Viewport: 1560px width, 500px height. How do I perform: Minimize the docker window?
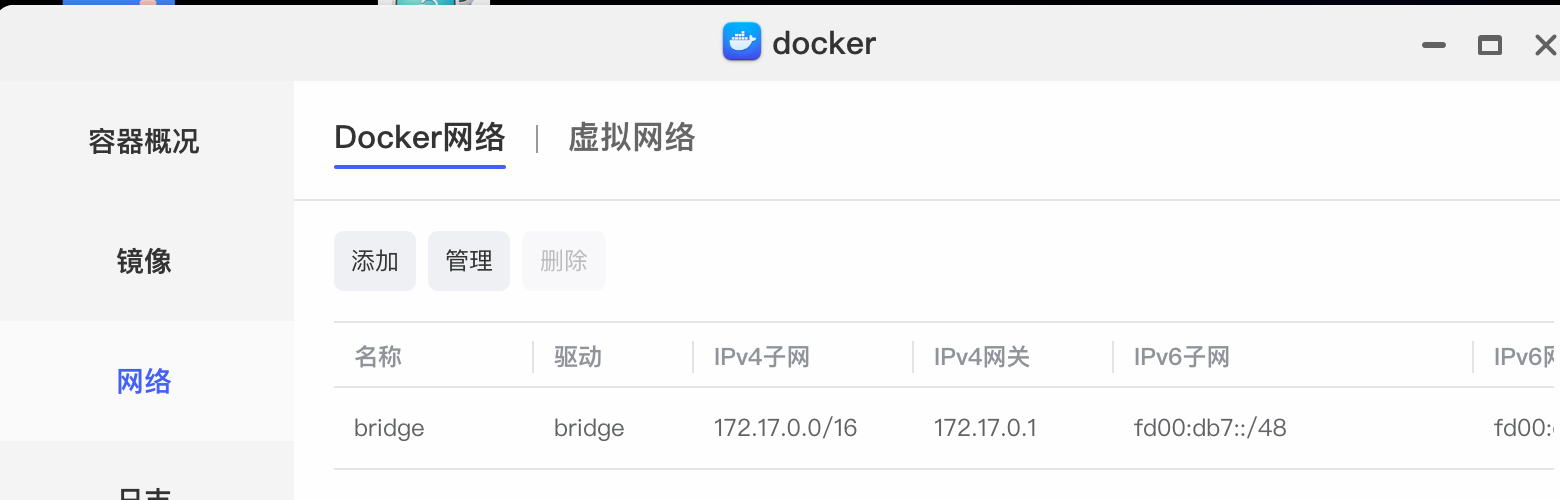pos(1434,45)
